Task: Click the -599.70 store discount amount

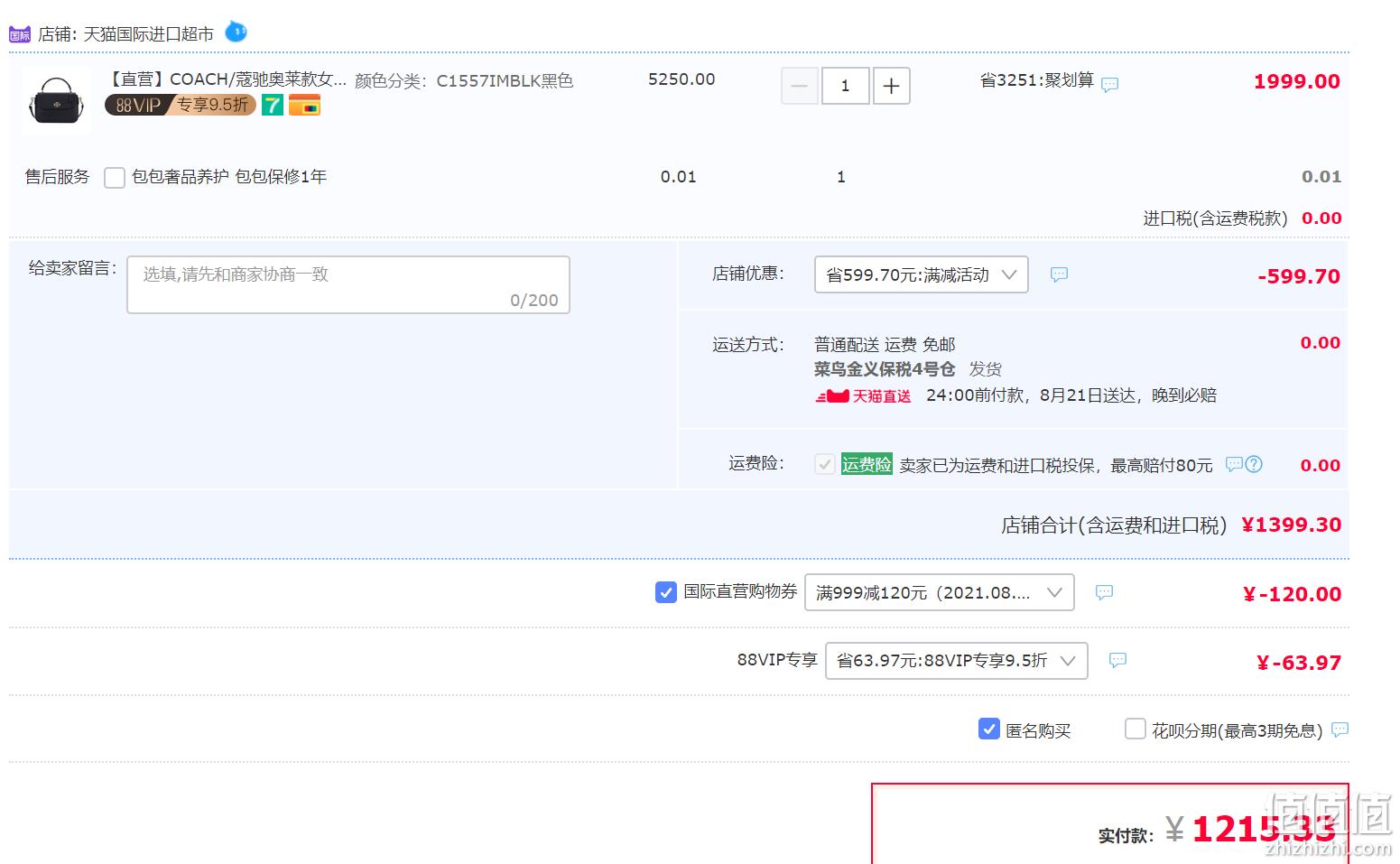Action: [1299, 276]
